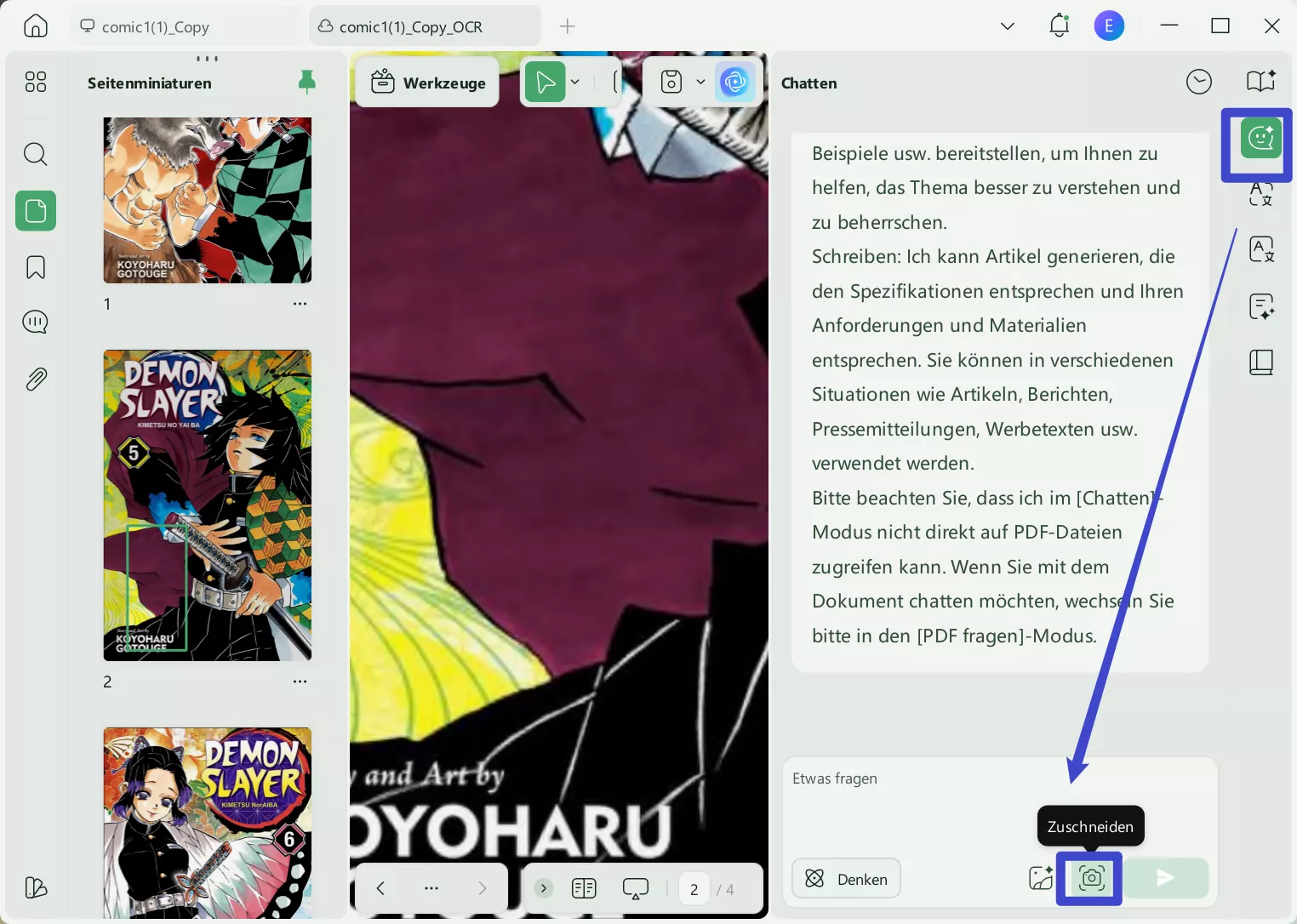Select the page thumbnails sidebar icon

36,211
